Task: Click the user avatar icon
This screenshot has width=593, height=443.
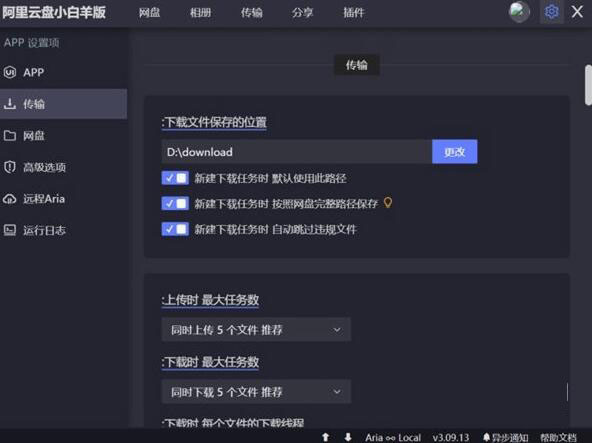Action: 519,12
